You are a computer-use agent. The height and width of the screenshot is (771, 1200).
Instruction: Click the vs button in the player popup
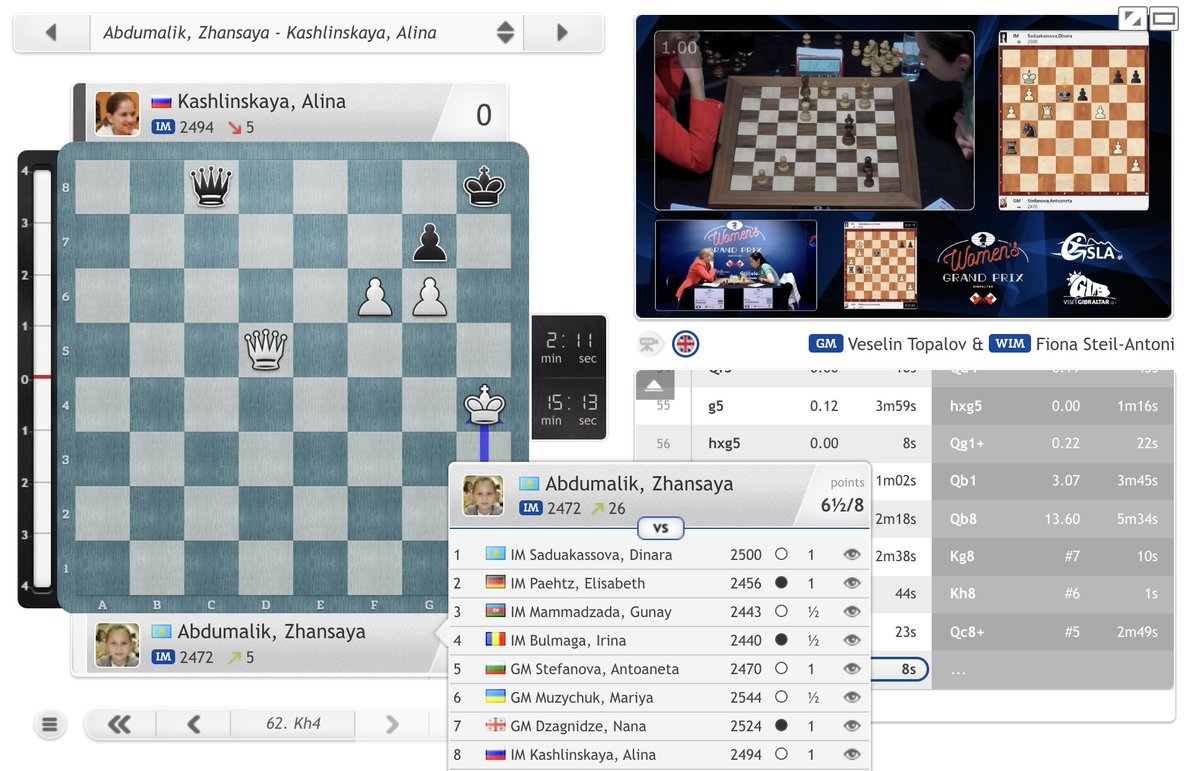tap(660, 527)
